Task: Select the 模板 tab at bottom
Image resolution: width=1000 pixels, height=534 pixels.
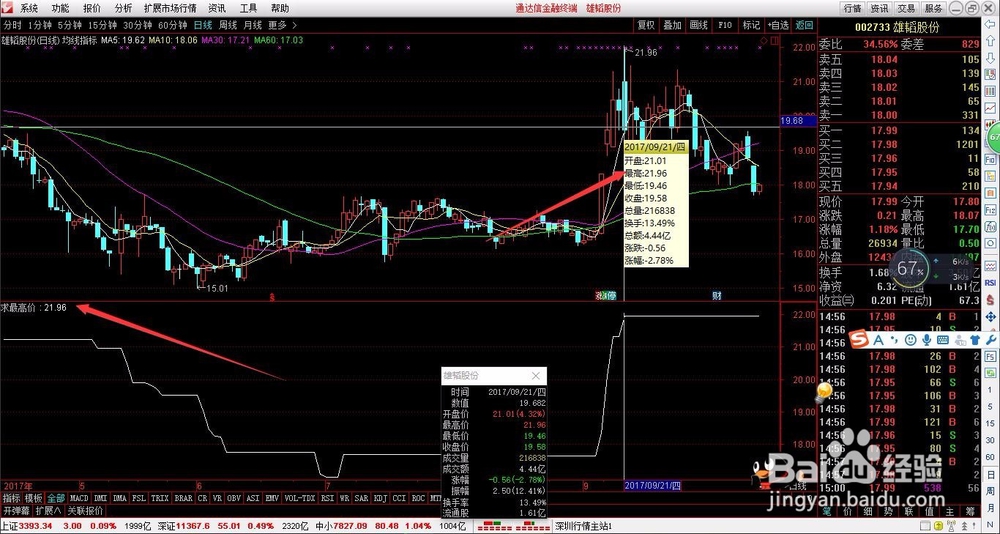Action: (x=34, y=498)
